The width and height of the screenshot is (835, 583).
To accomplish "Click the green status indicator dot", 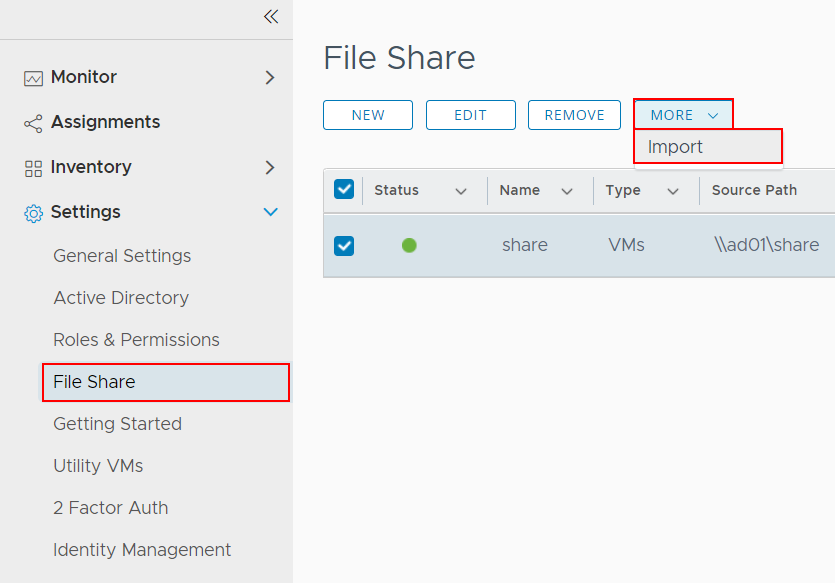I will coord(409,245).
